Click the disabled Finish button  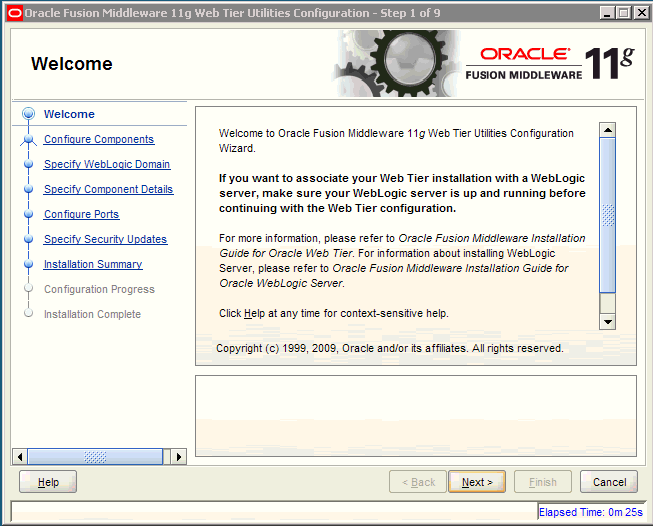pos(543,482)
